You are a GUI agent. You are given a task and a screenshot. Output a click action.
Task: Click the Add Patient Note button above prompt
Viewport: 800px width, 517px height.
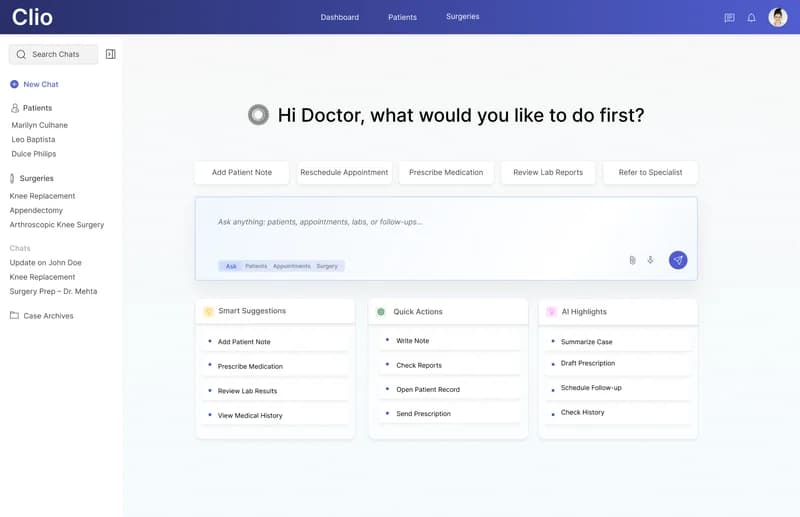point(242,173)
